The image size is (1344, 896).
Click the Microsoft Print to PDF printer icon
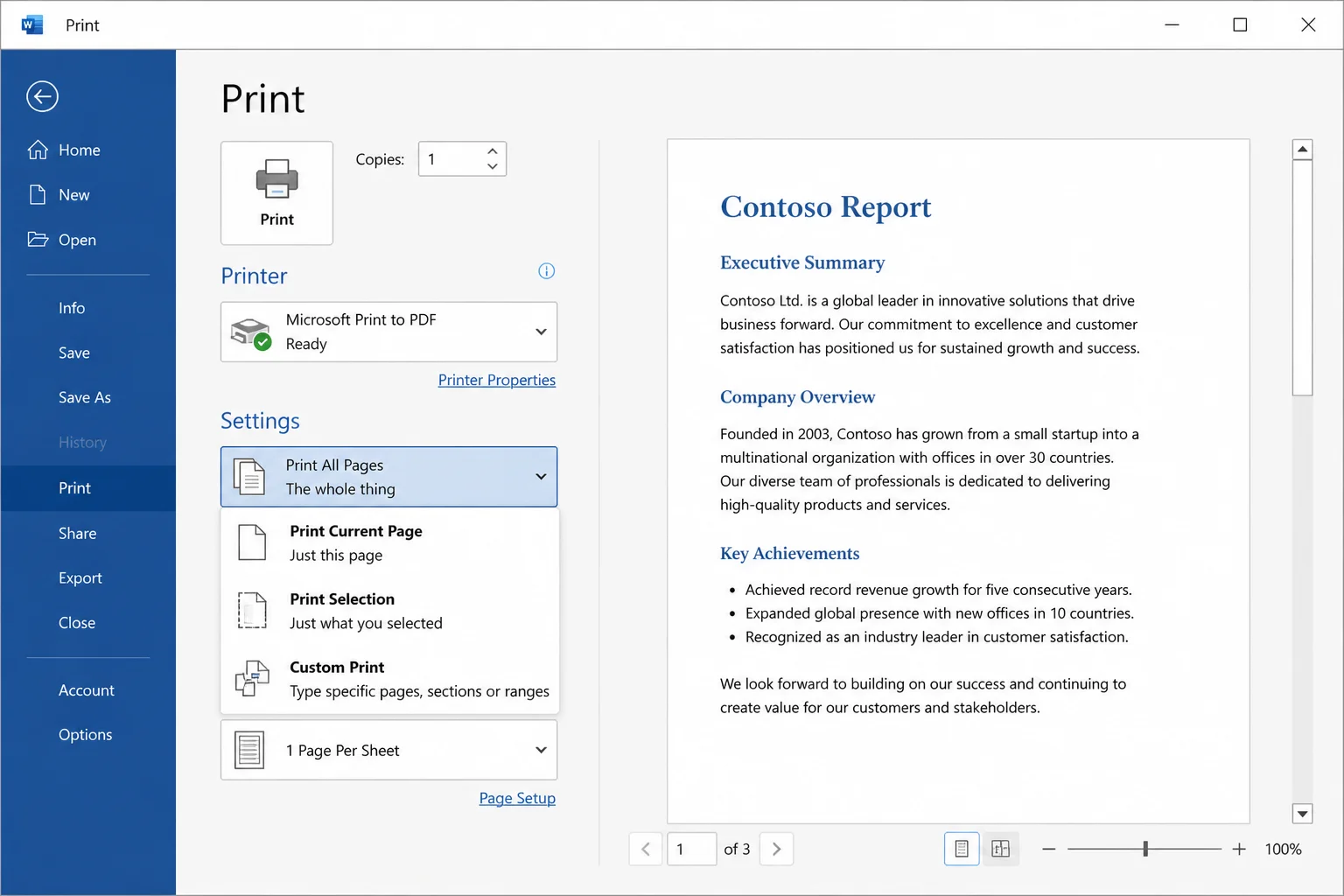click(250, 333)
